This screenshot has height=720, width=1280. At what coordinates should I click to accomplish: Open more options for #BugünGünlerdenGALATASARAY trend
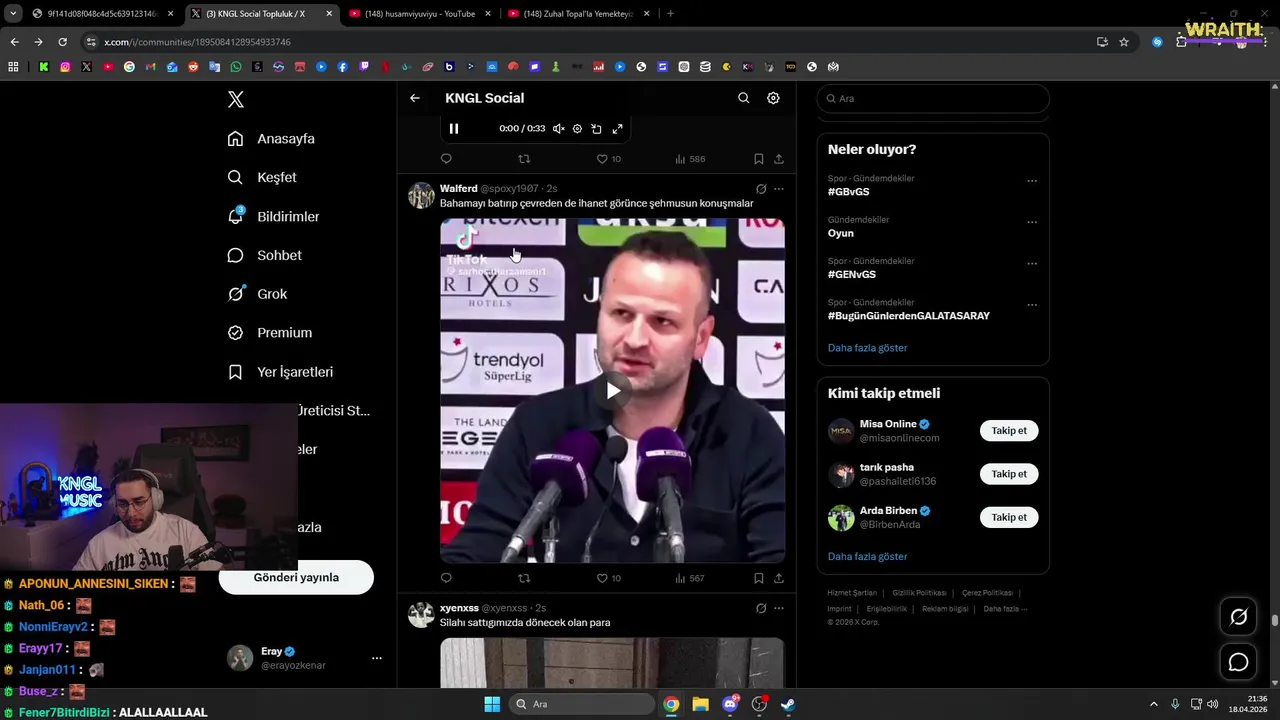point(1032,305)
